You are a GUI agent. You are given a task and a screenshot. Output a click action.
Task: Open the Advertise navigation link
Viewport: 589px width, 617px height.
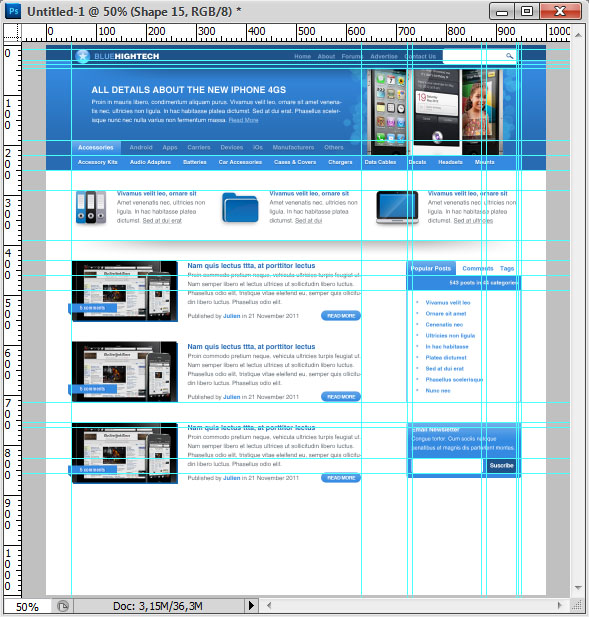tap(384, 56)
